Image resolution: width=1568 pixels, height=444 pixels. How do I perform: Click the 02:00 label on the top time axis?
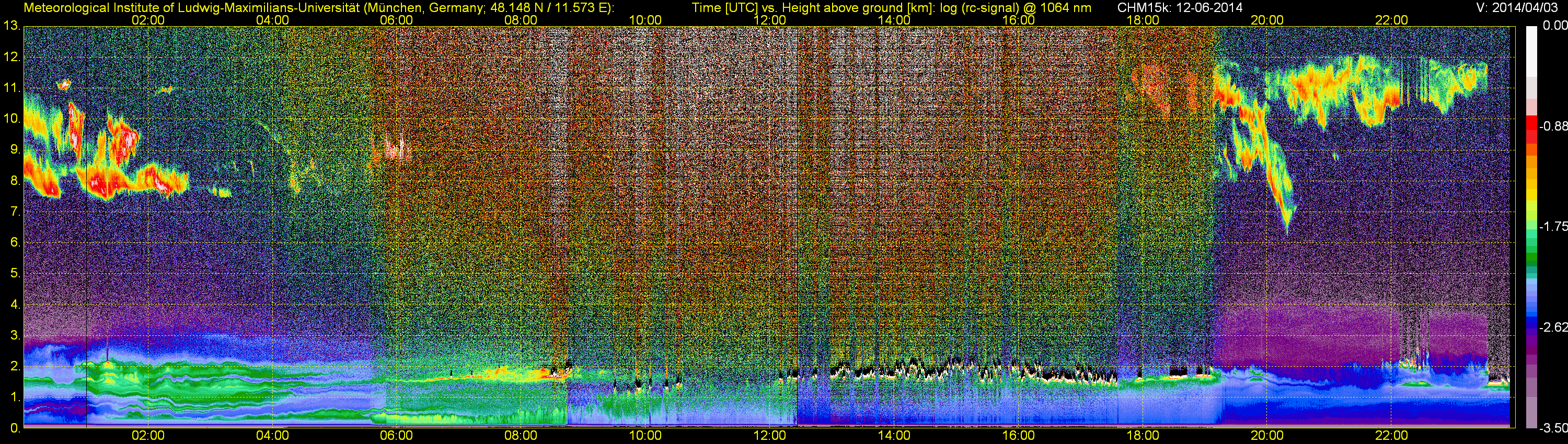pyautogui.click(x=148, y=20)
